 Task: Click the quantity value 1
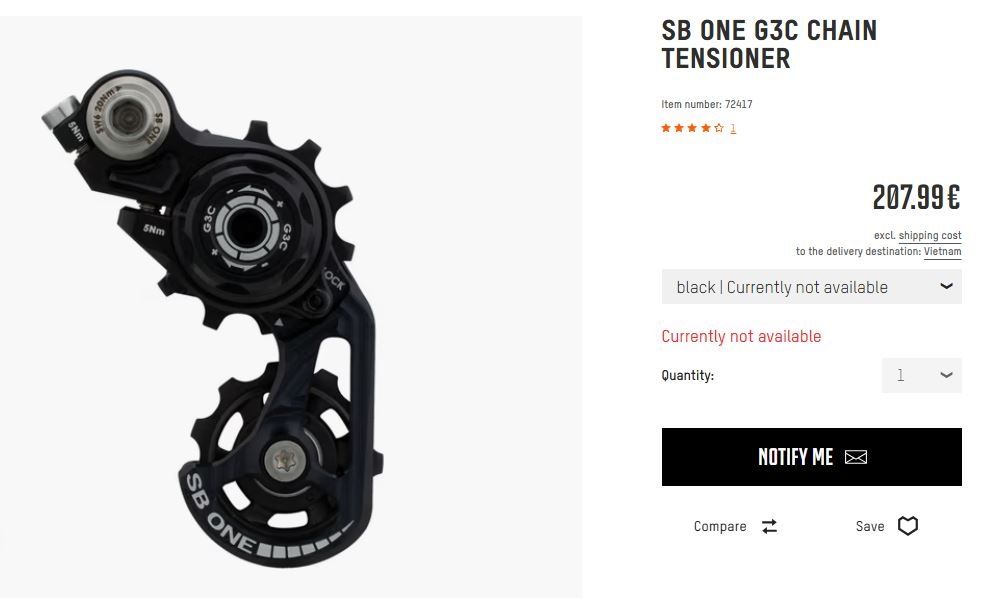click(900, 375)
